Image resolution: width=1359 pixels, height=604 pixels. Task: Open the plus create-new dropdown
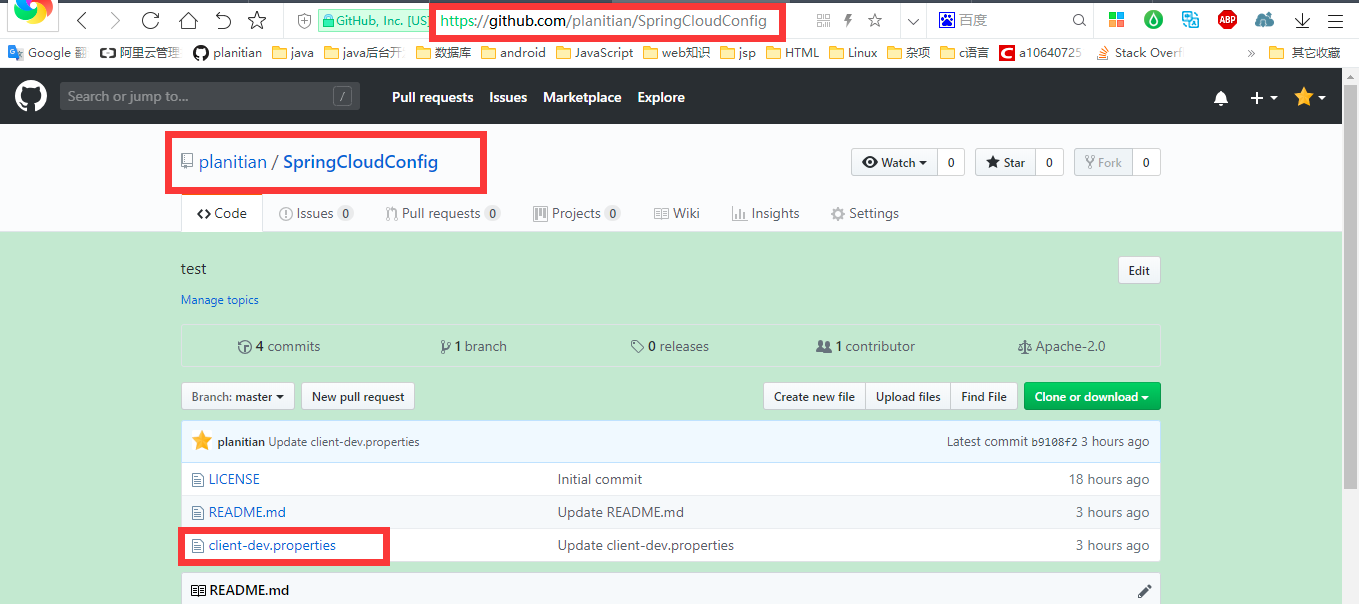pos(1264,98)
